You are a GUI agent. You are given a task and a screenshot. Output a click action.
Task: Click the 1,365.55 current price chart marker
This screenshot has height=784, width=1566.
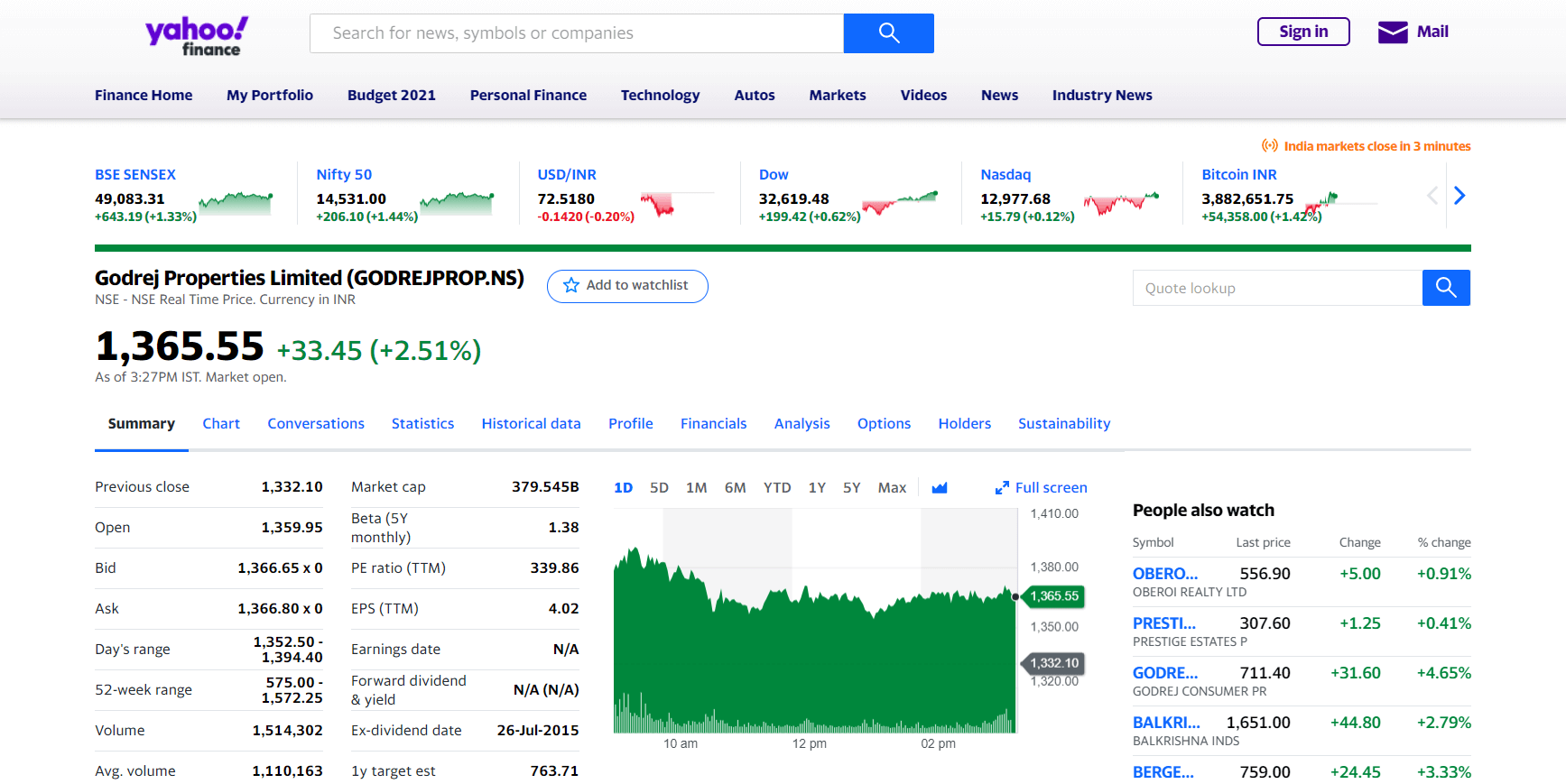(x=1053, y=596)
